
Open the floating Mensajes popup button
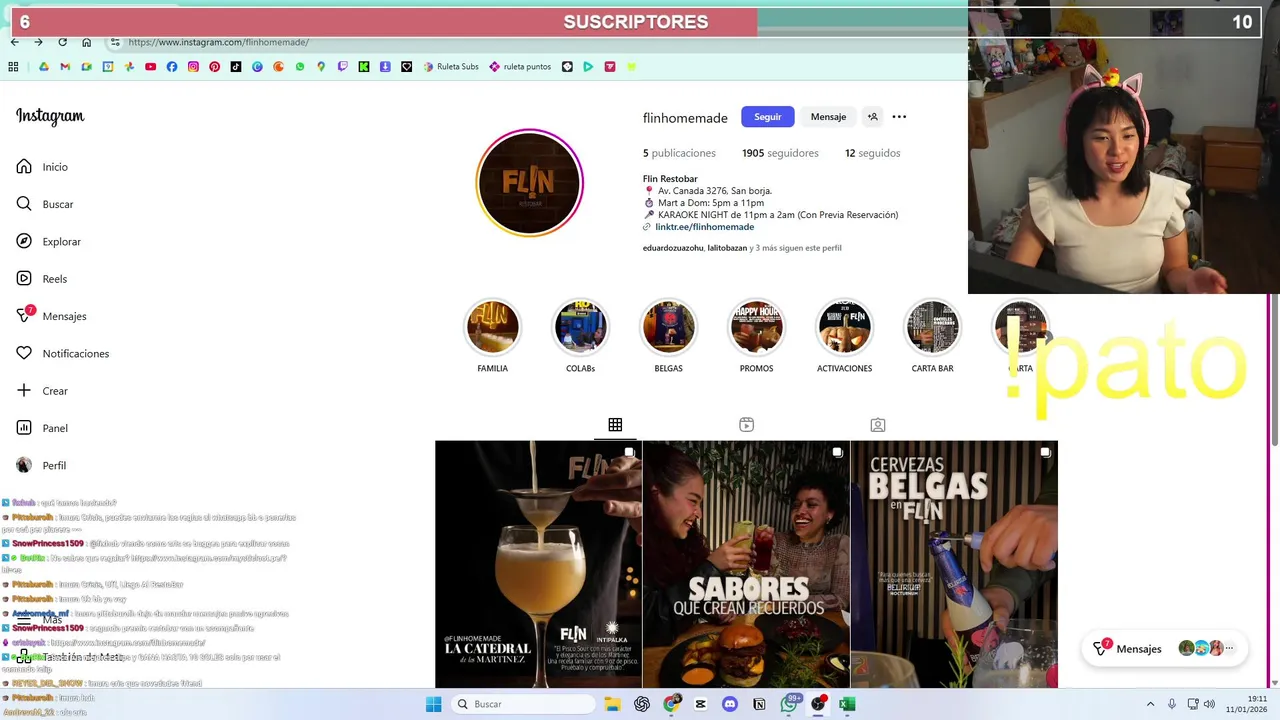point(1164,649)
